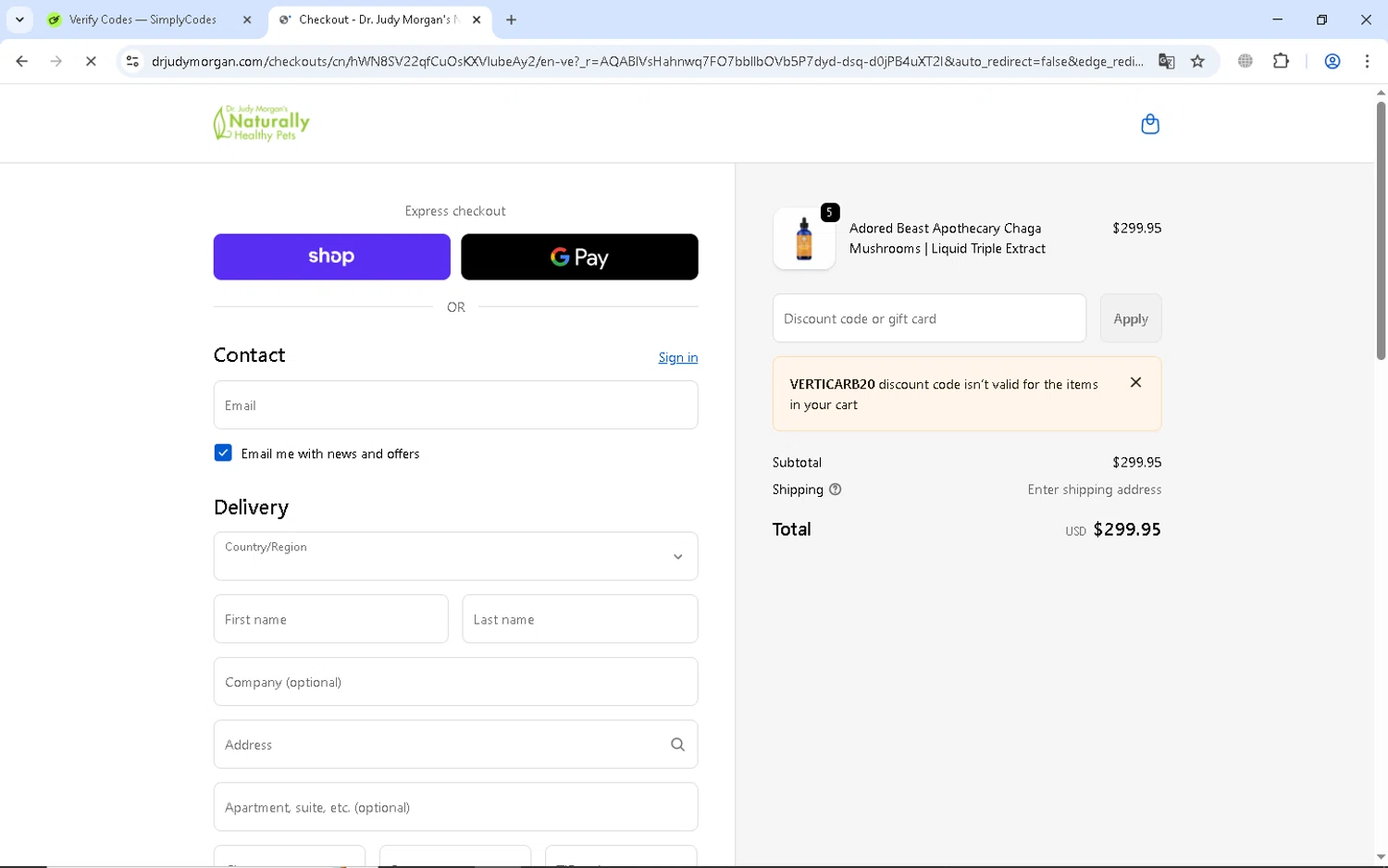Click the Express checkout label
Viewport: 1388px width, 868px height.
(455, 211)
